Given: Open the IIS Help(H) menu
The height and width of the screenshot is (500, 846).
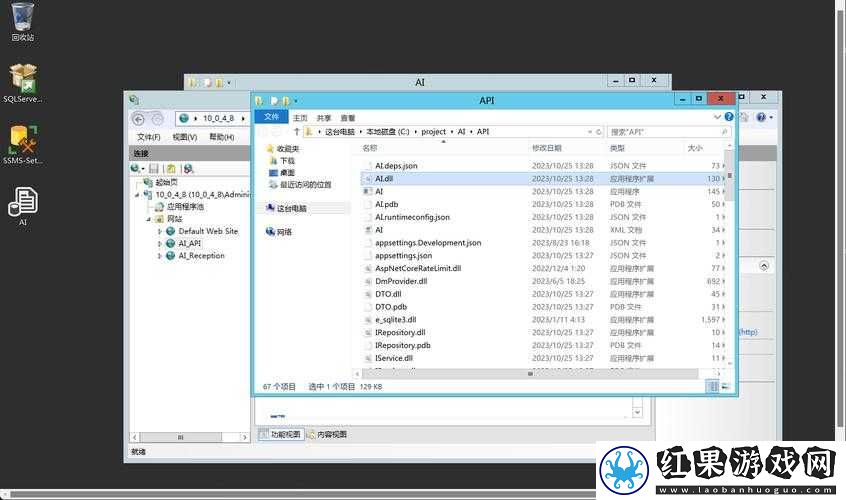Looking at the screenshot, I should 222,137.
